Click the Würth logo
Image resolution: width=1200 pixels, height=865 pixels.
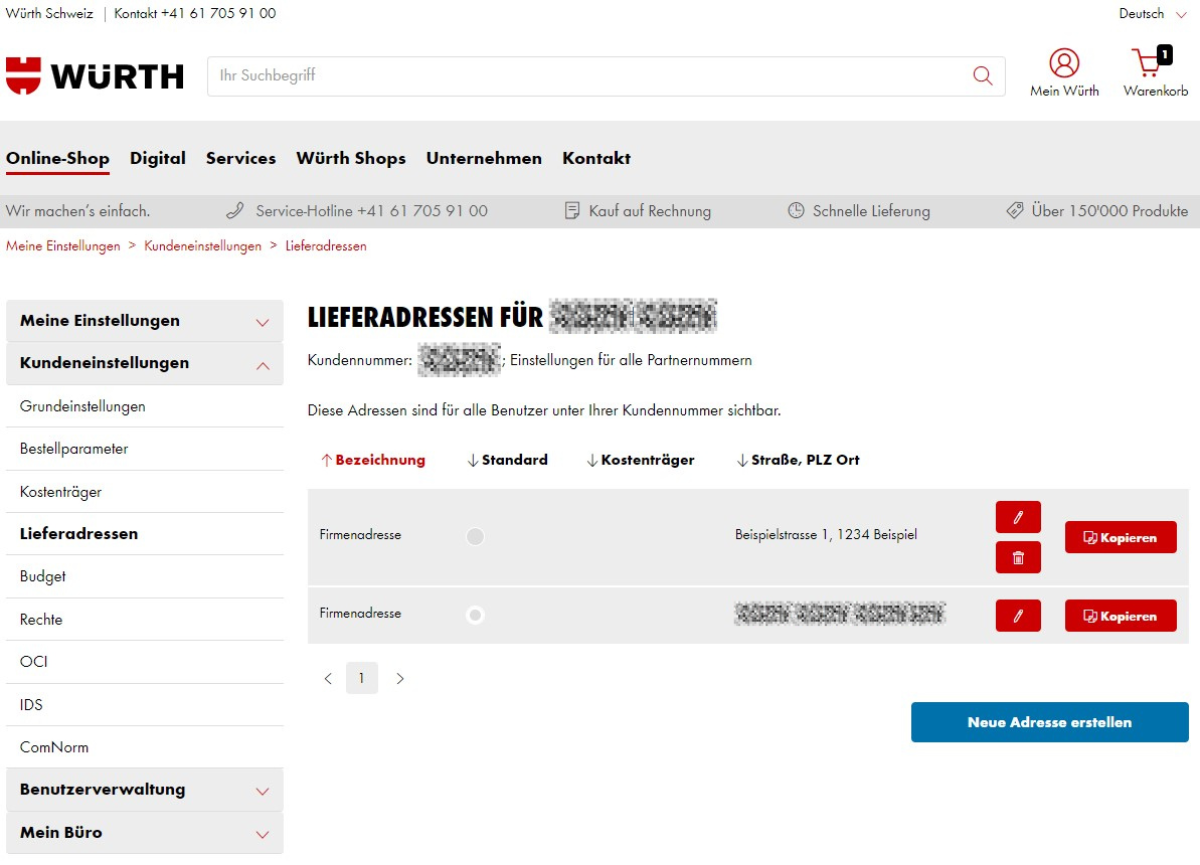point(95,76)
